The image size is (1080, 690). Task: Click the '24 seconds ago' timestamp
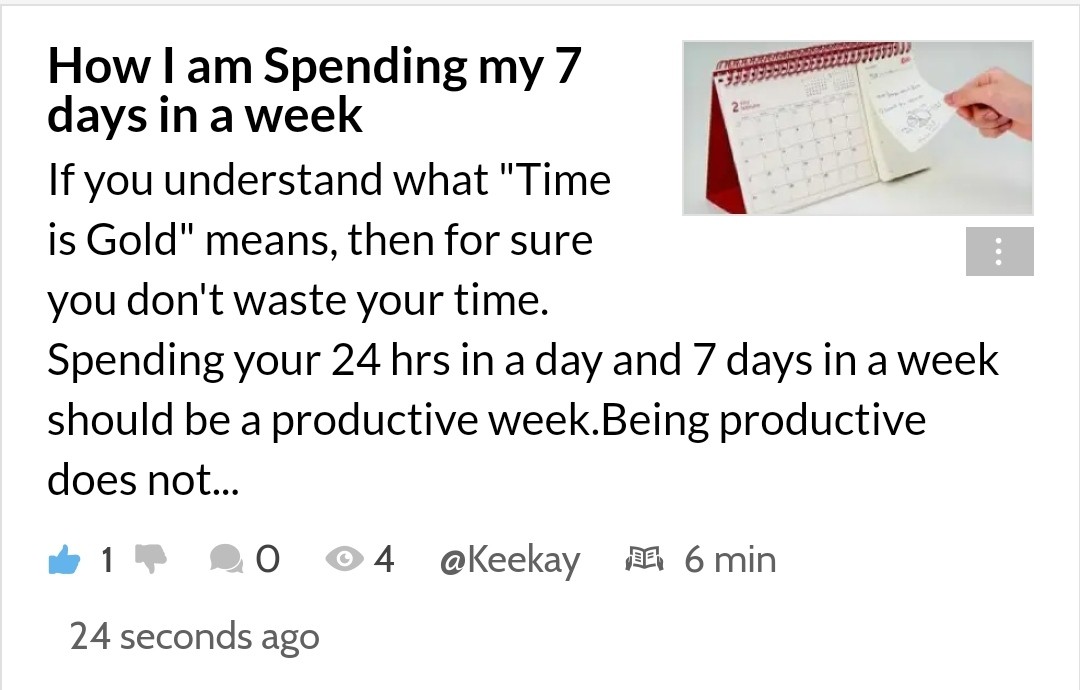pyautogui.click(x=194, y=636)
